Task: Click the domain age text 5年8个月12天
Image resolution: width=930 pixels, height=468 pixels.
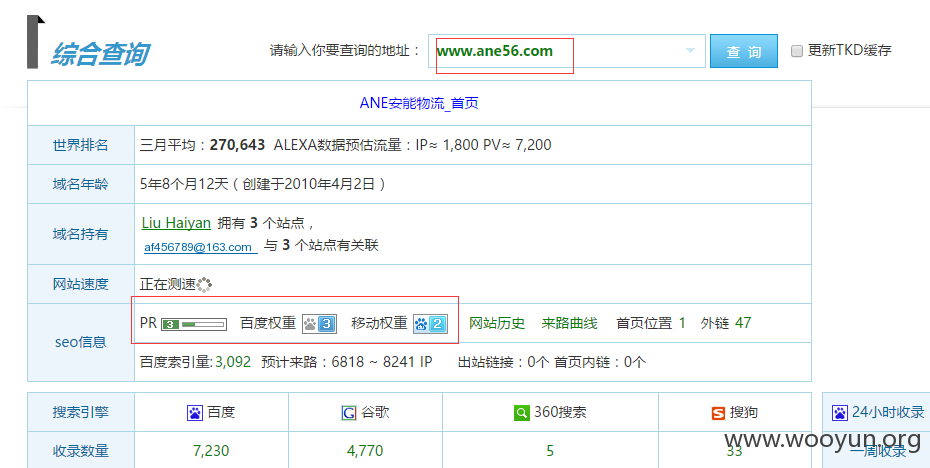Action: [184, 184]
